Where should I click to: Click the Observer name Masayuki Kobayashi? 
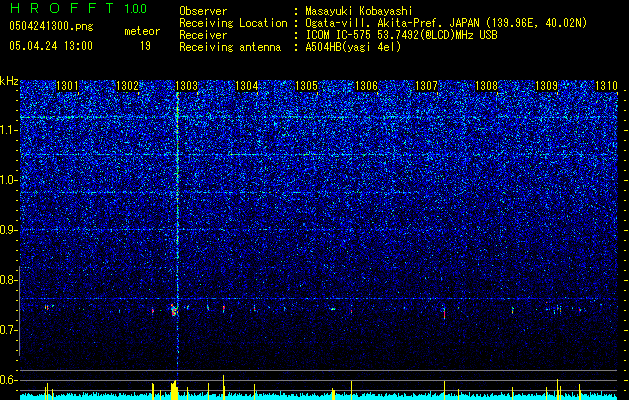pos(359,11)
